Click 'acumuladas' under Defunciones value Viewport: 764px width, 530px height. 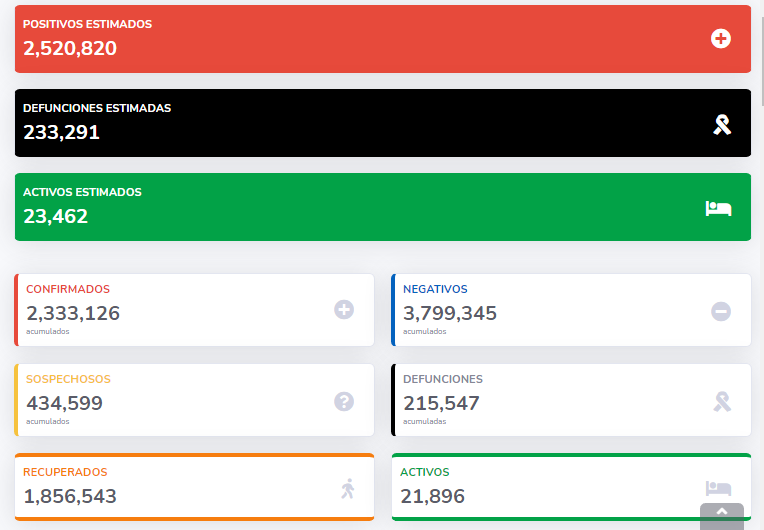click(424, 421)
